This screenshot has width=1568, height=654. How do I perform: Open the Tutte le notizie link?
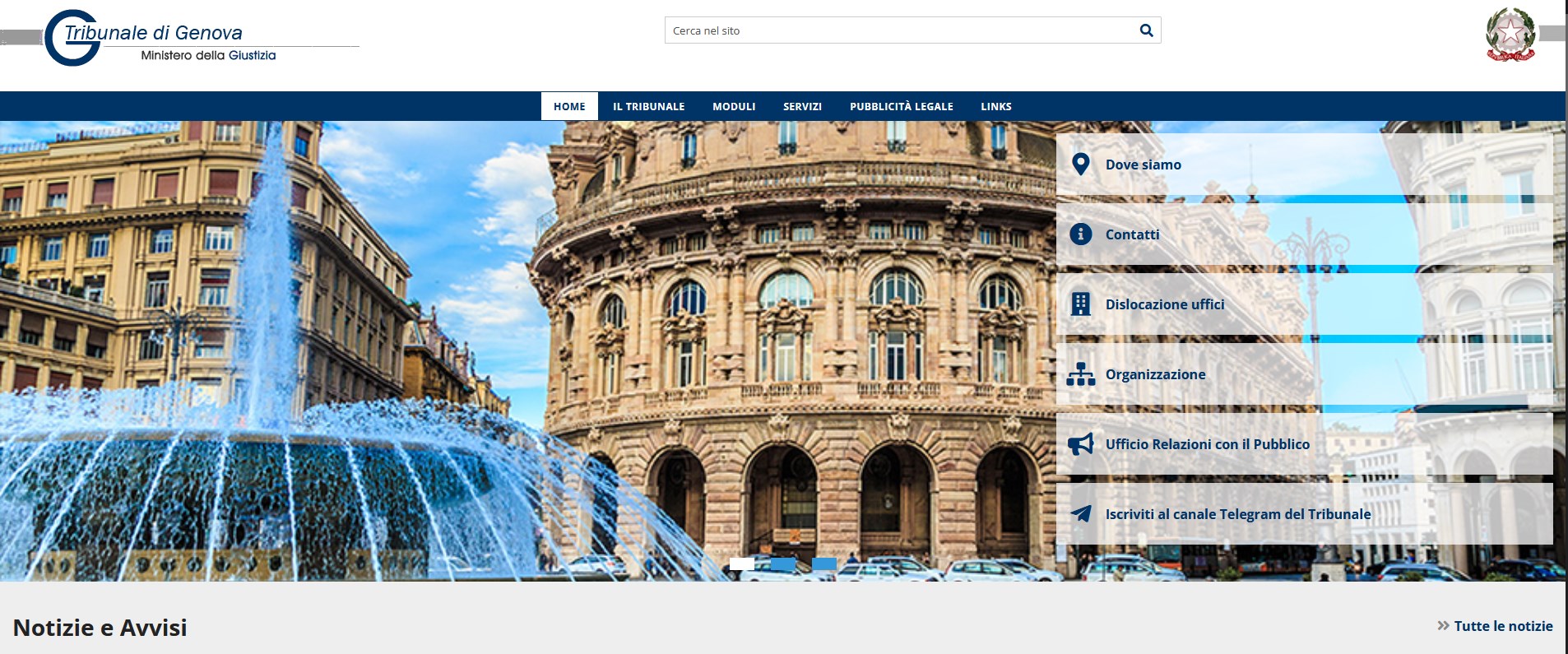[1502, 626]
